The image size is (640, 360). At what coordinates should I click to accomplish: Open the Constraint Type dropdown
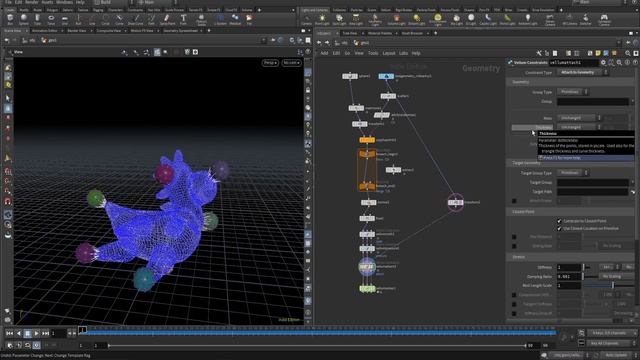(582, 73)
